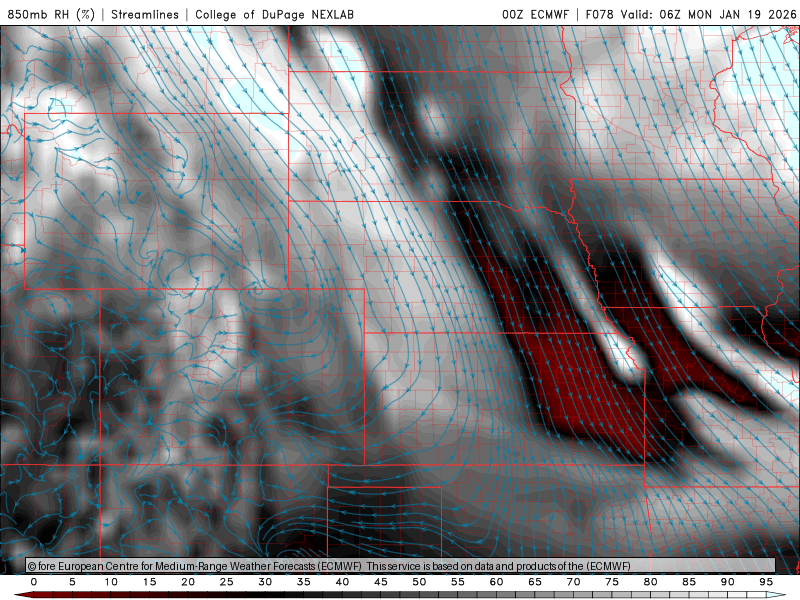Click the "Streamlines" label in header

click(145, 14)
